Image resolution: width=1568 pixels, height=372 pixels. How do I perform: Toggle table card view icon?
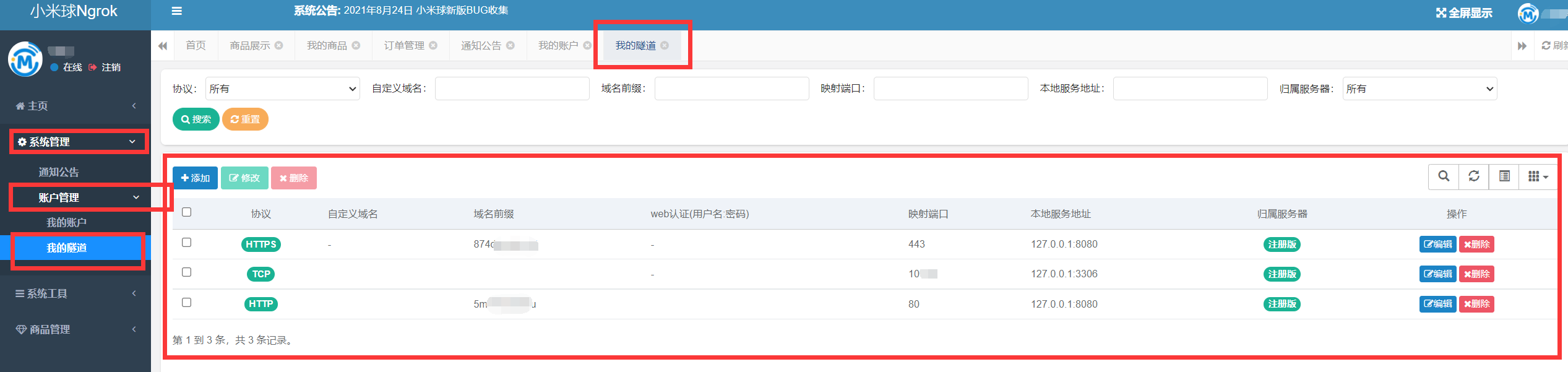coord(1504,176)
